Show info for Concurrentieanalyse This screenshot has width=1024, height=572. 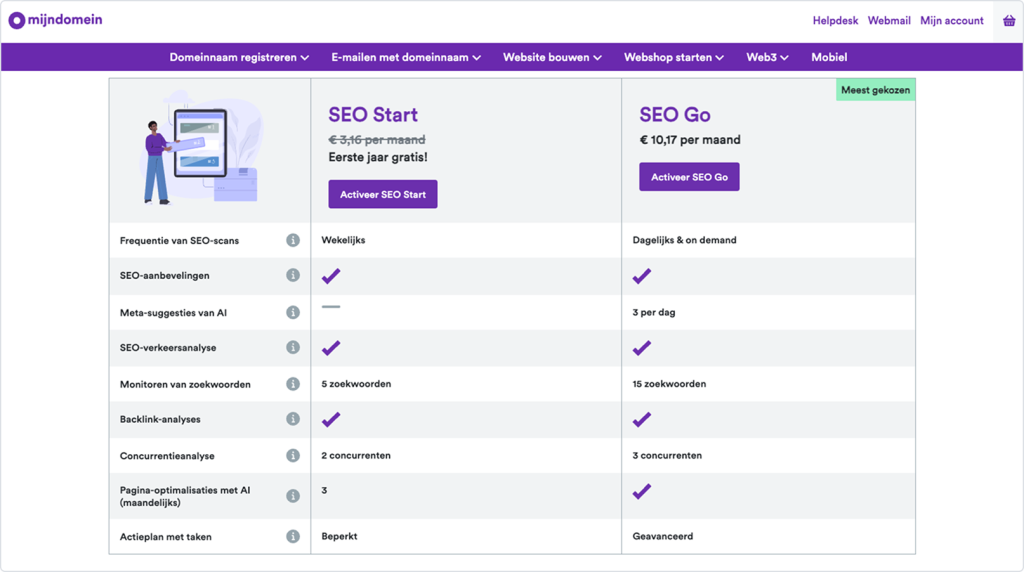coord(293,456)
